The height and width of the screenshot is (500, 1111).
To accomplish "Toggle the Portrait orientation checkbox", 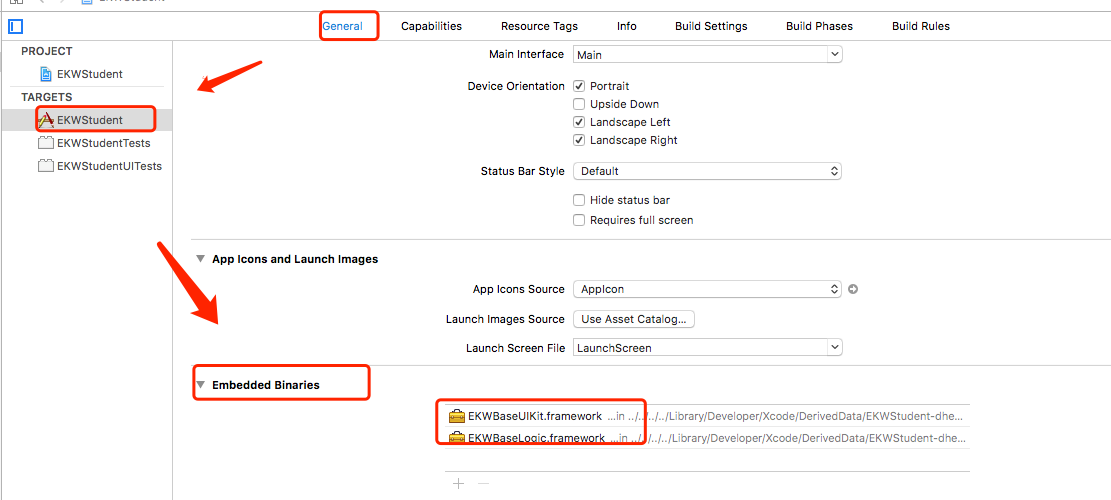I will click(579, 86).
